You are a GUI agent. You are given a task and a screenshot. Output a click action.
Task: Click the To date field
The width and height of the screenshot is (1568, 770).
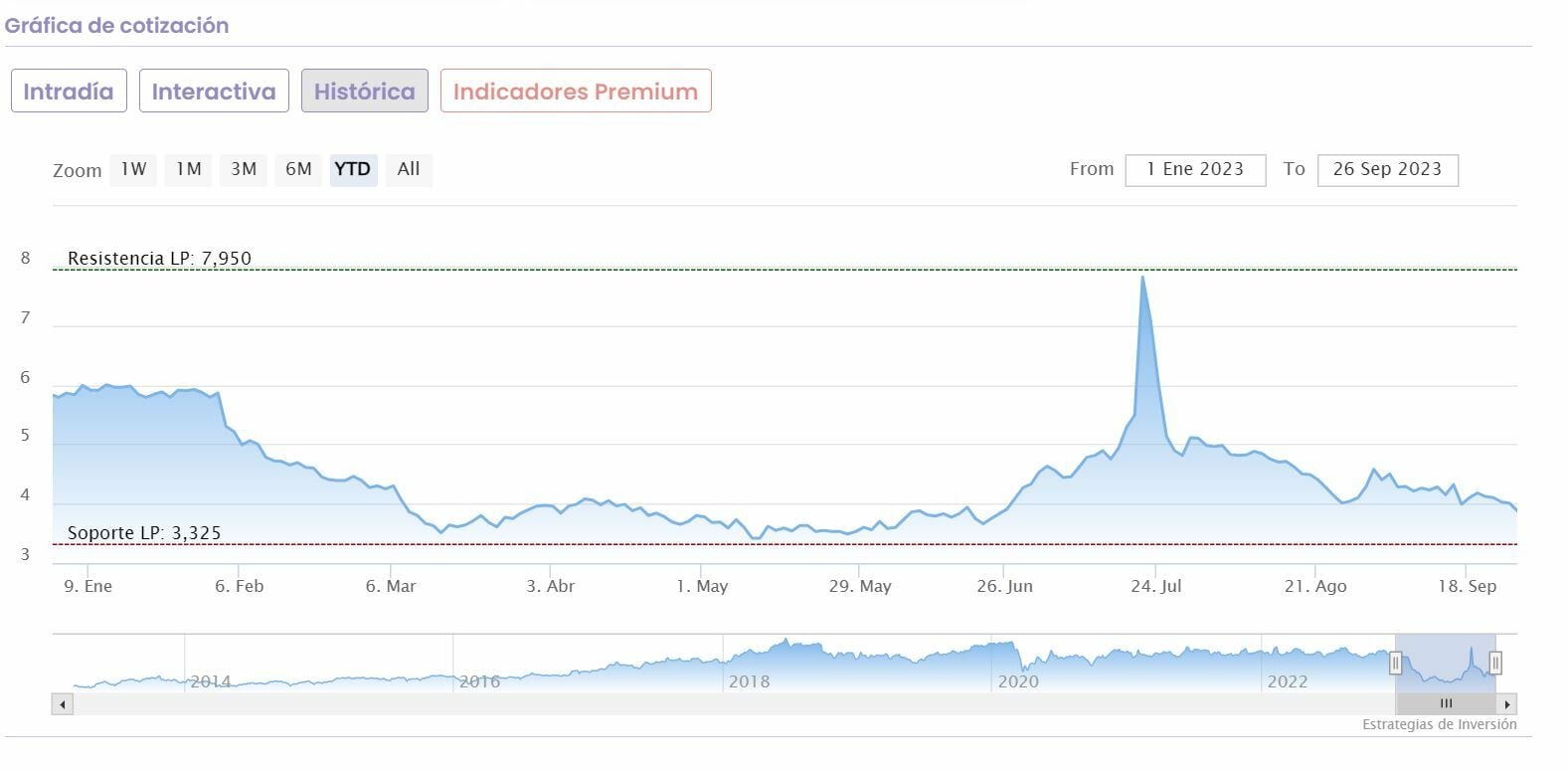(x=1387, y=170)
